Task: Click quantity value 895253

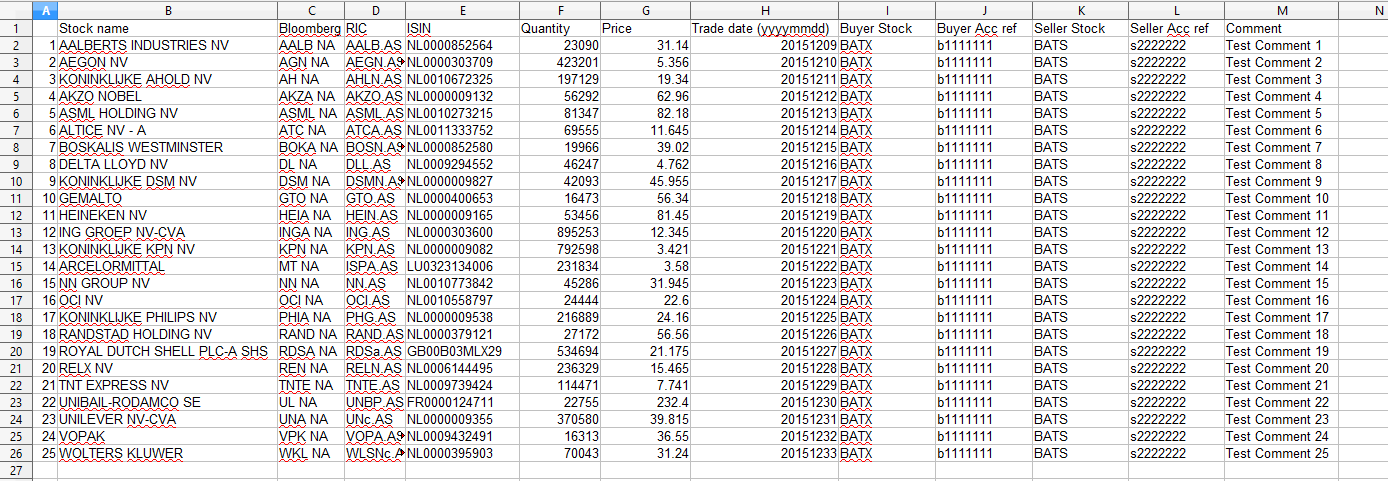Action: (560, 232)
